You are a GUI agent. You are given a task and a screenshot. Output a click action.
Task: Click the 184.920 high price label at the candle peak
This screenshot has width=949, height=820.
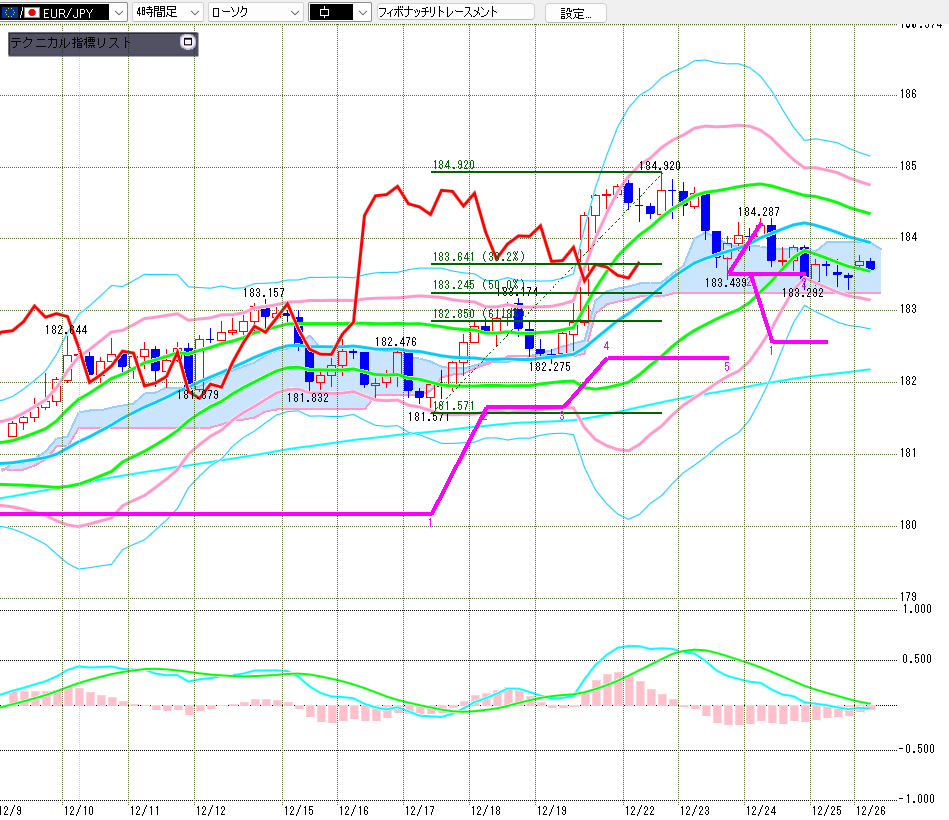point(659,165)
